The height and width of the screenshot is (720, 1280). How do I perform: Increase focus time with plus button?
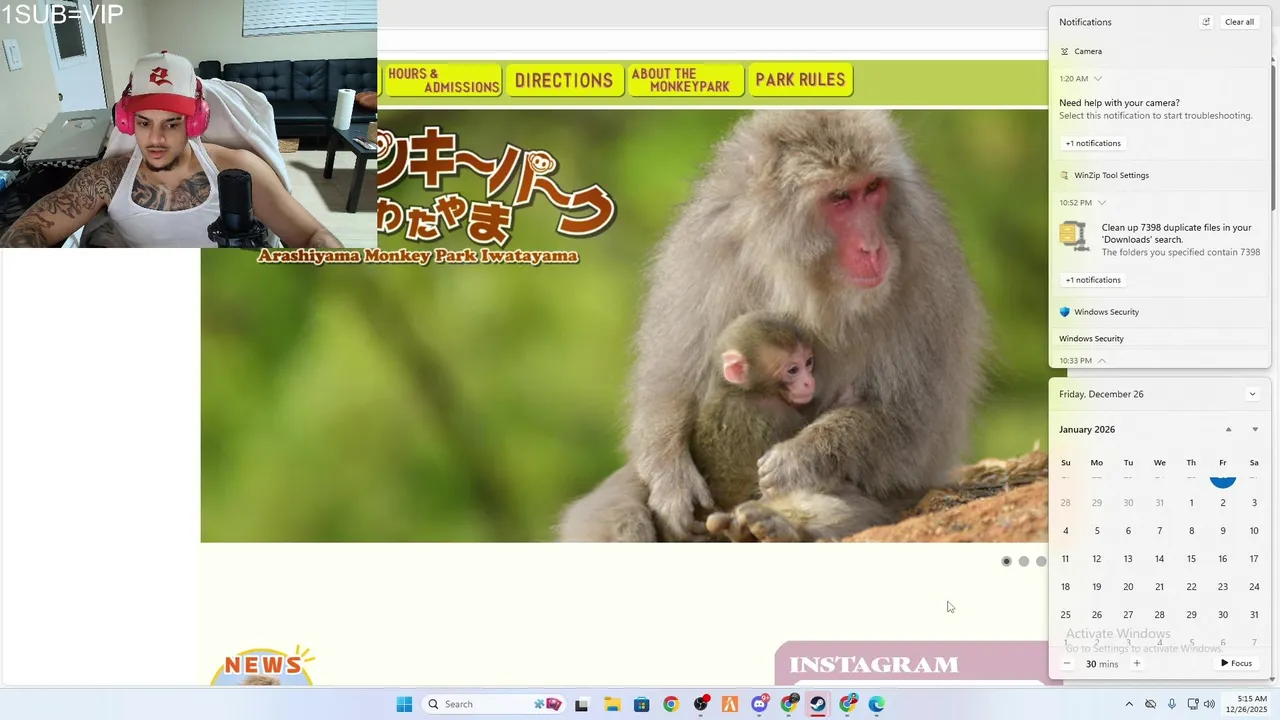1136,663
